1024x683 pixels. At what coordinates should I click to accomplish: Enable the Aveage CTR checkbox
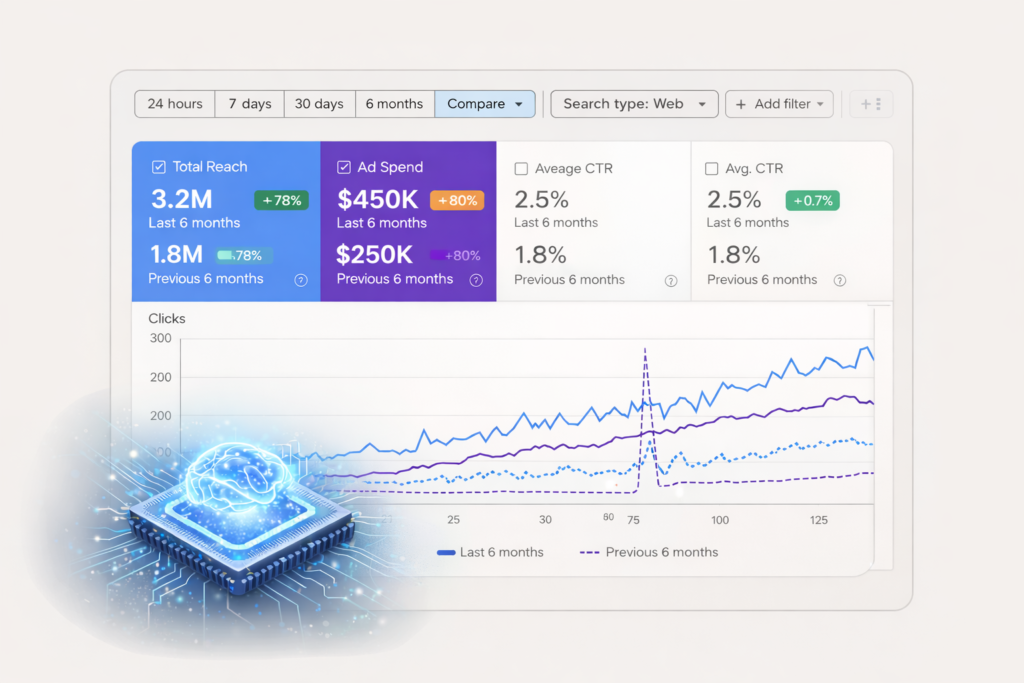(x=521, y=169)
